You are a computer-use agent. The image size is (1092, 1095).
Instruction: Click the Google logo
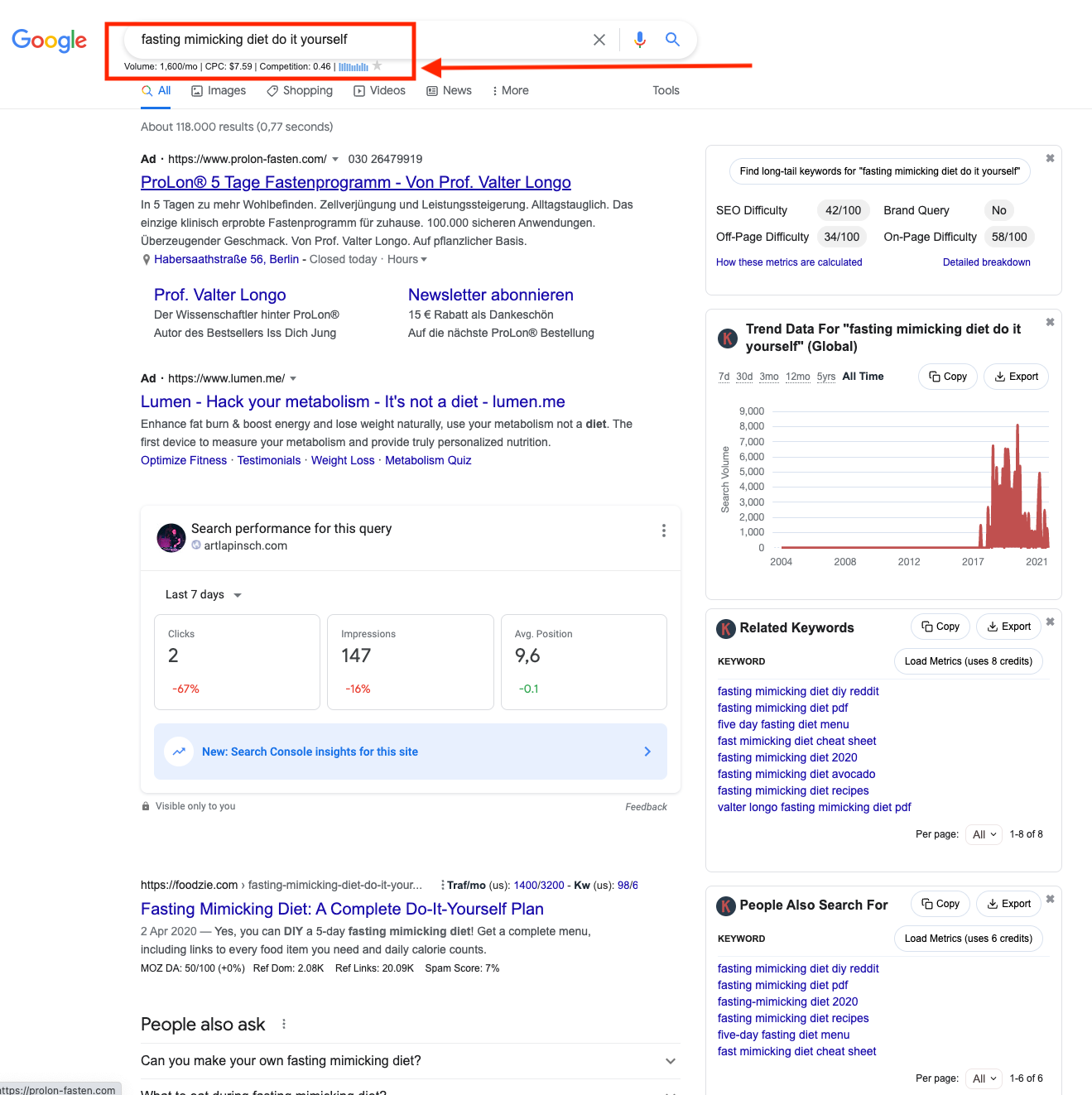(49, 40)
